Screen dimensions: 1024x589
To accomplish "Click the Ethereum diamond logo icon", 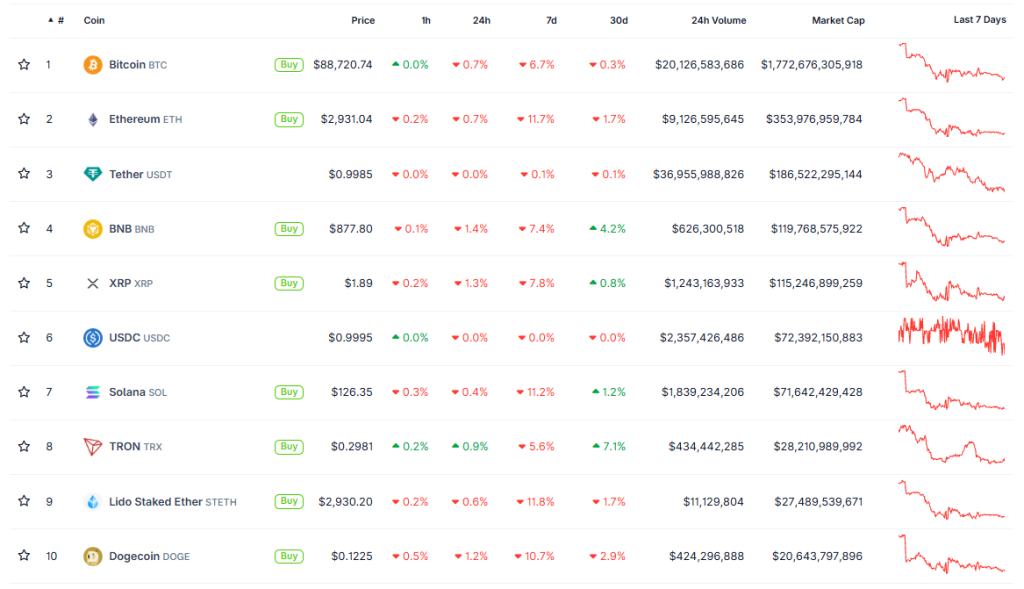I will (93, 120).
